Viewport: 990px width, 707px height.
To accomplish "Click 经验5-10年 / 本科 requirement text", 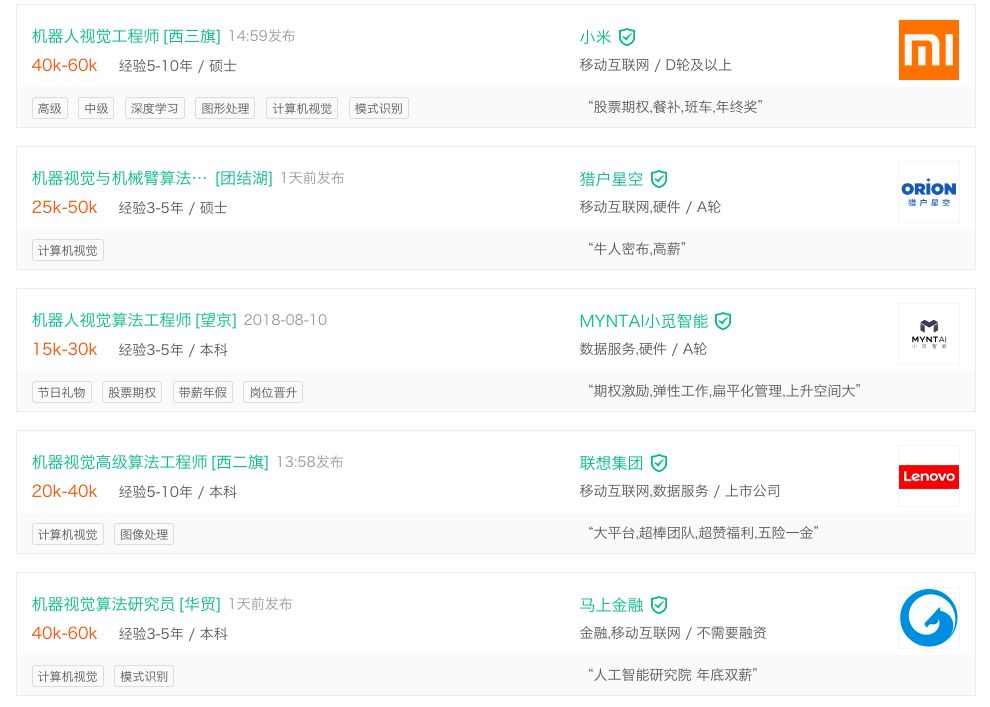I will pyautogui.click(x=177, y=492).
